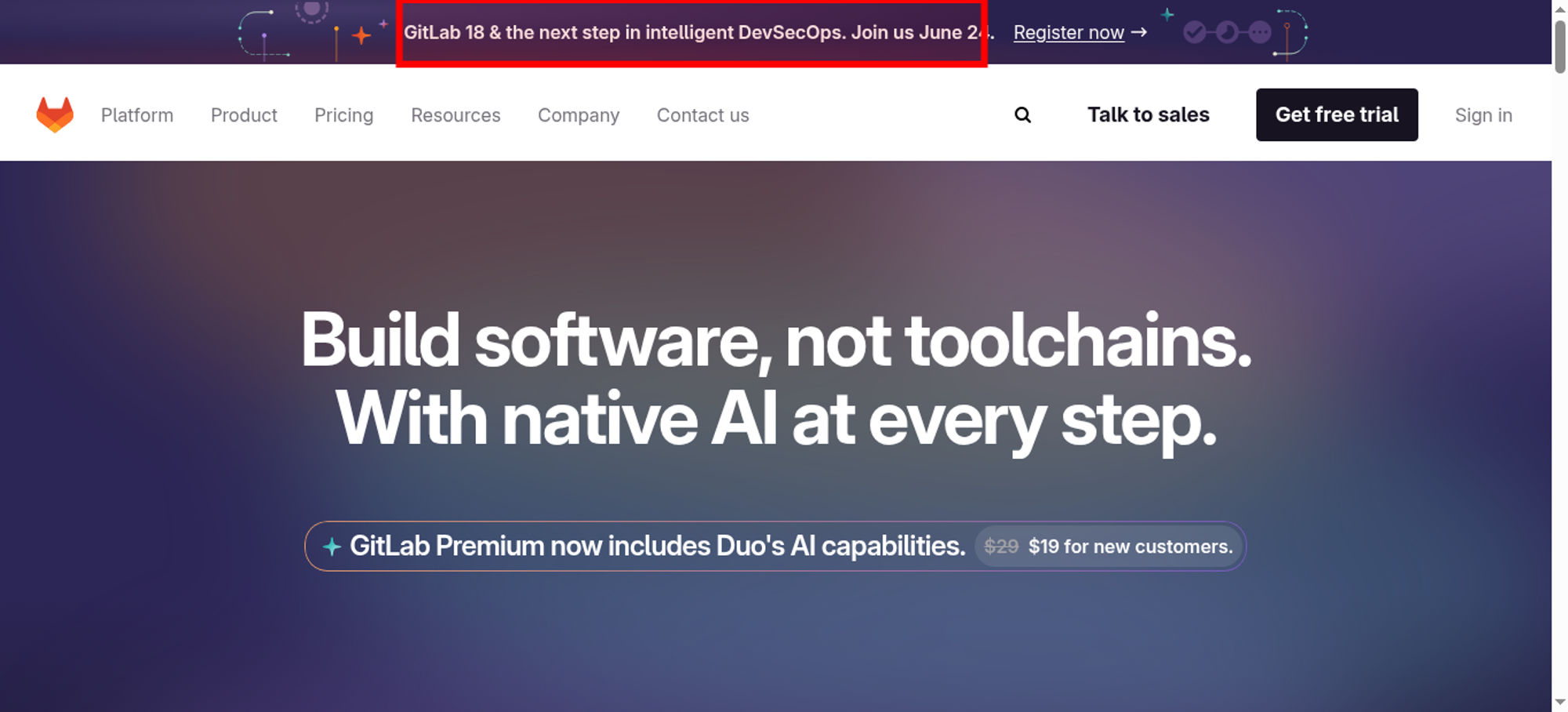Click the page vertical scrollbar thumb

[x=1560, y=45]
